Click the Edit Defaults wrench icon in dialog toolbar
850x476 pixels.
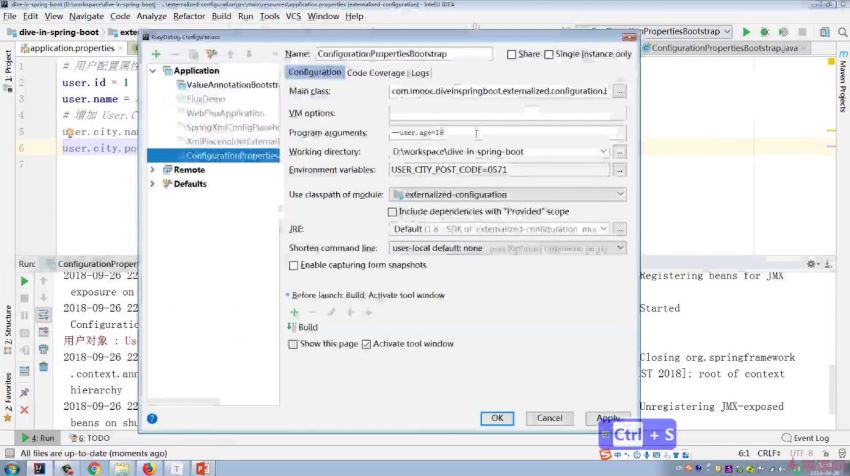point(211,54)
